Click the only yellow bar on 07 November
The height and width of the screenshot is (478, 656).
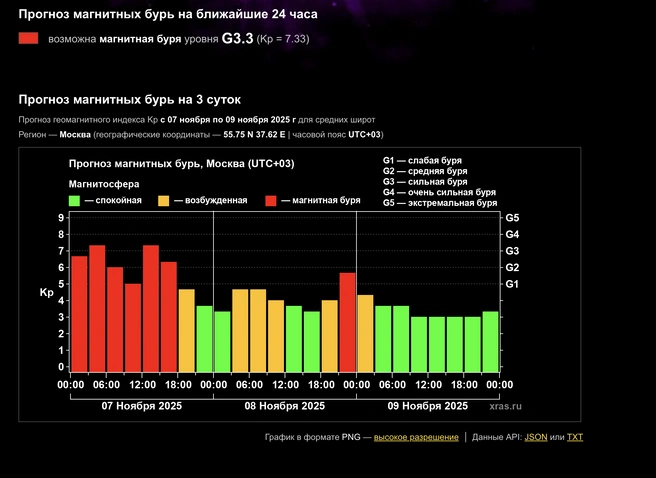(x=186, y=330)
